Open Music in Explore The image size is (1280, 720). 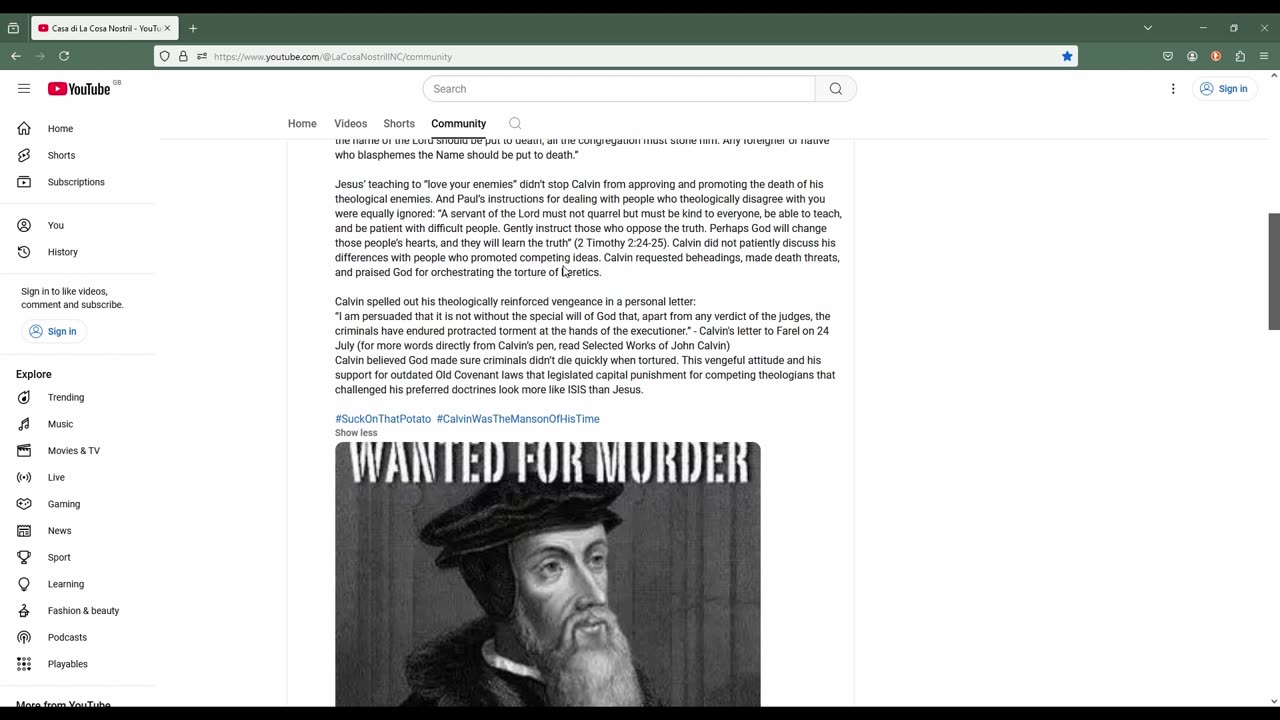(60, 424)
